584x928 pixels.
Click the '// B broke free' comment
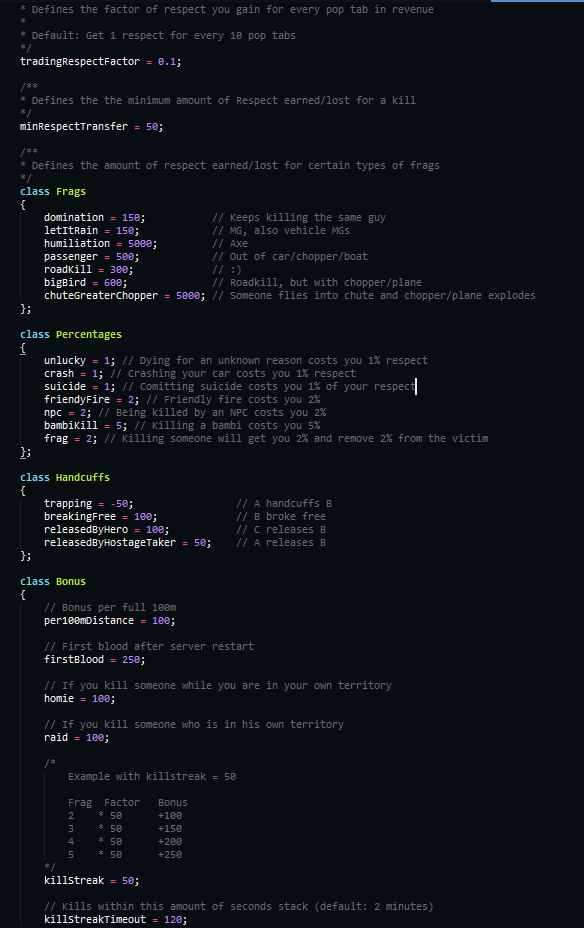(x=281, y=517)
